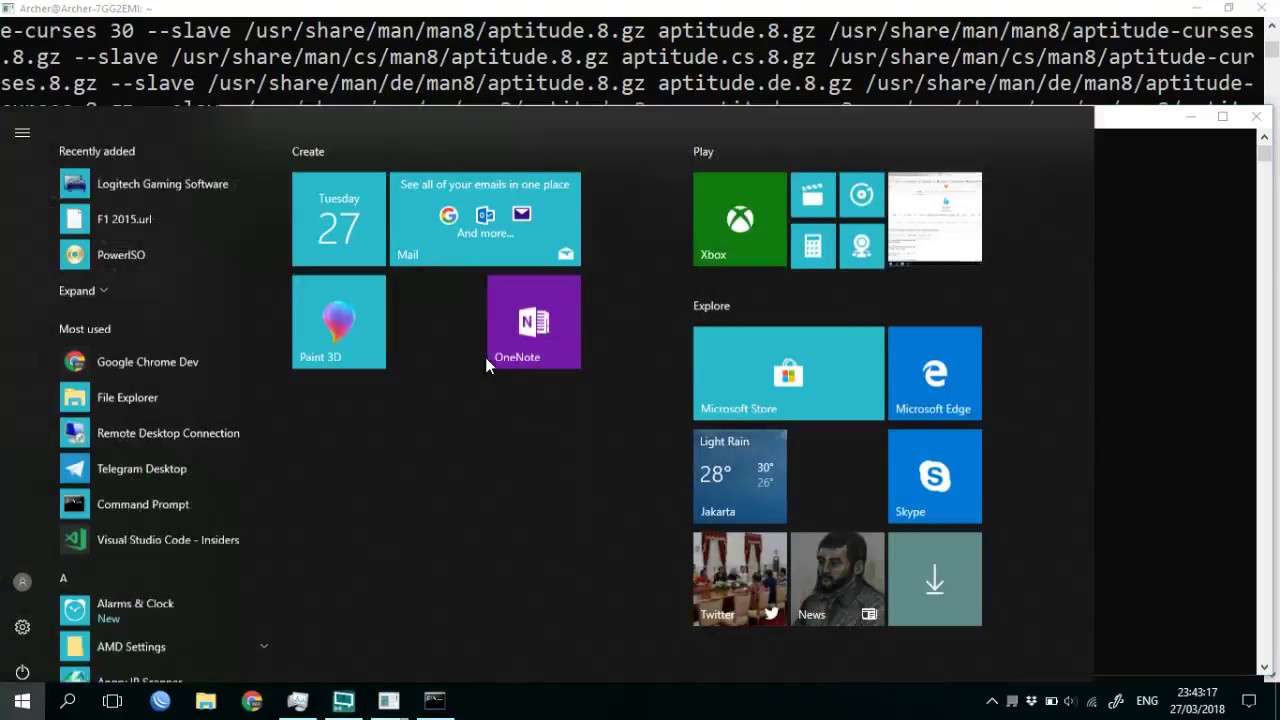Click the Windows Start button
The width and height of the screenshot is (1280, 720).
click(x=22, y=701)
